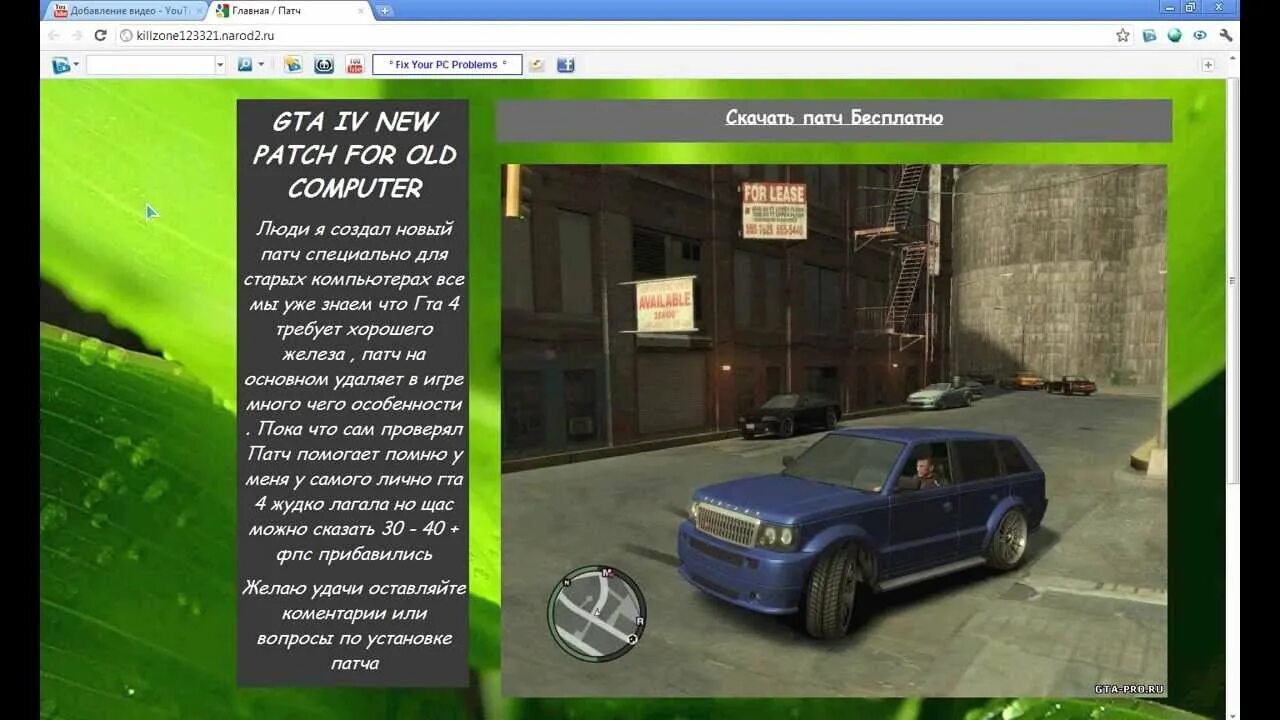Click the paragraph starting "Люди я создал новый"
Image resolution: width=1280 pixels, height=720 pixels.
click(354, 391)
